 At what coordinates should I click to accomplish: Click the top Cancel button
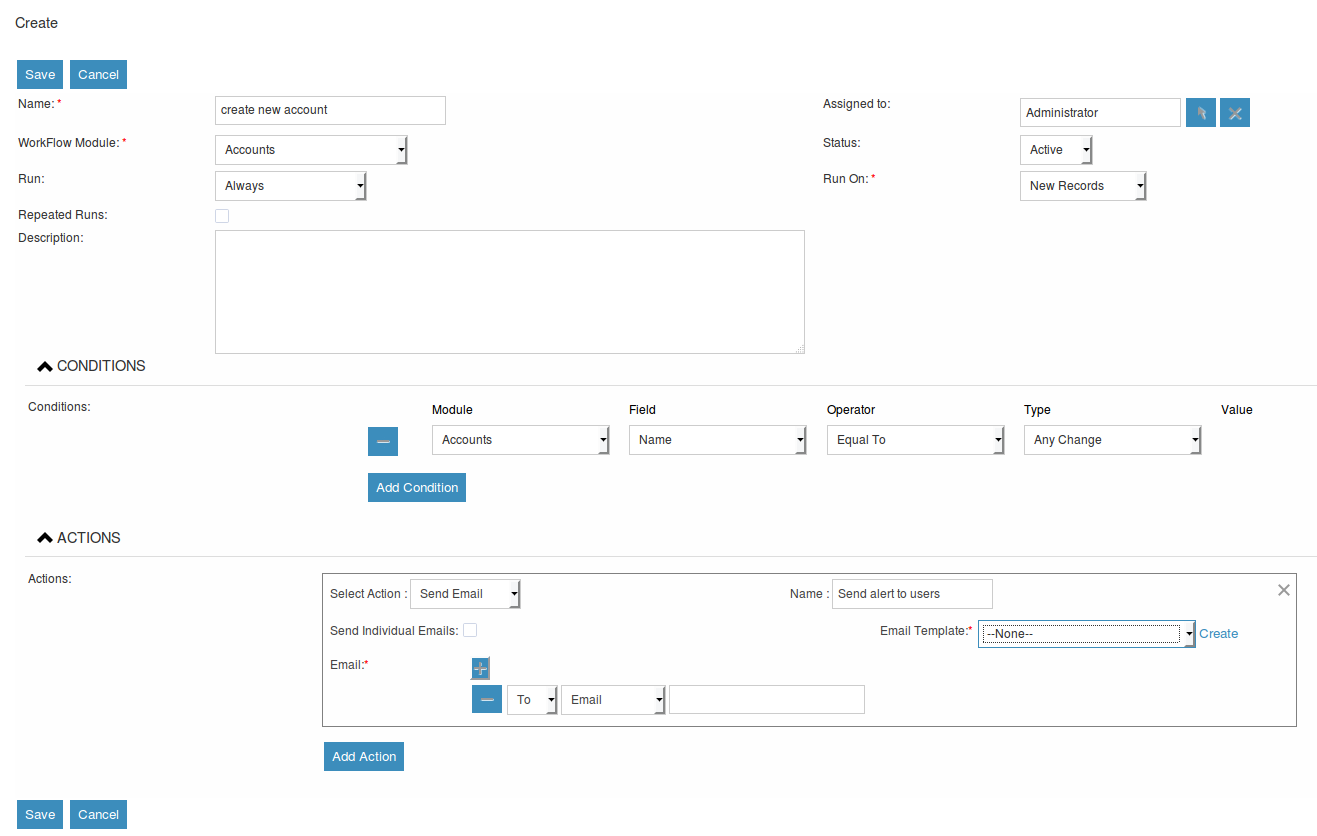pos(98,74)
